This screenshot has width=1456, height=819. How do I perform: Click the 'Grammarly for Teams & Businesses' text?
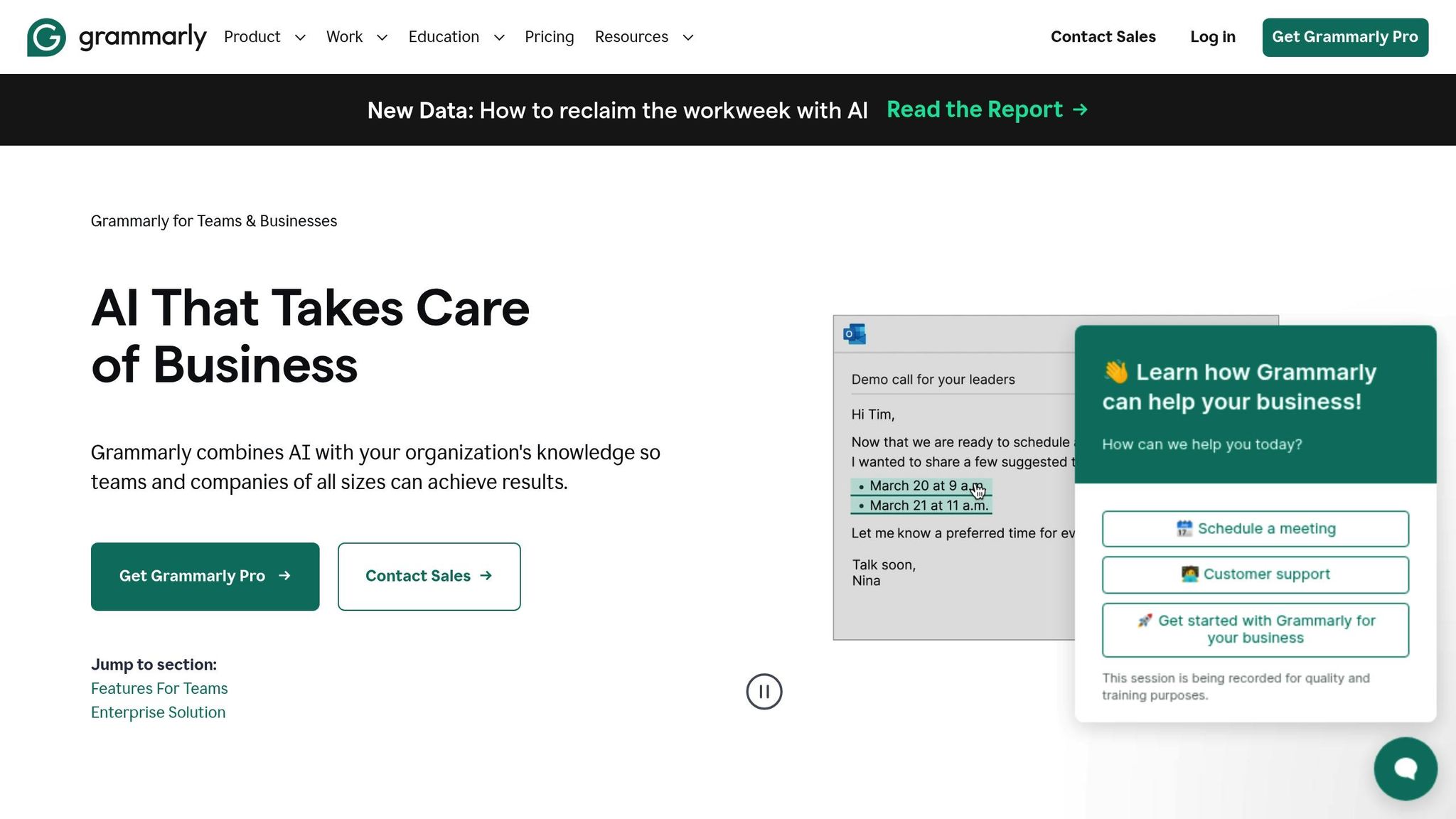(214, 221)
